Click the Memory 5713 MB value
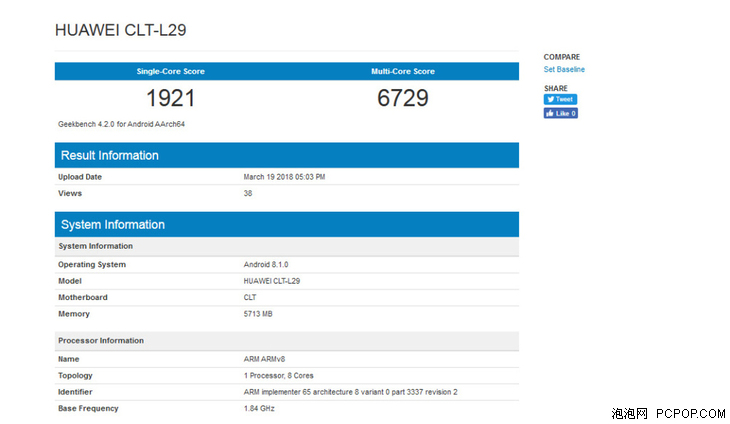The height and width of the screenshot is (424, 730). click(x=257, y=314)
